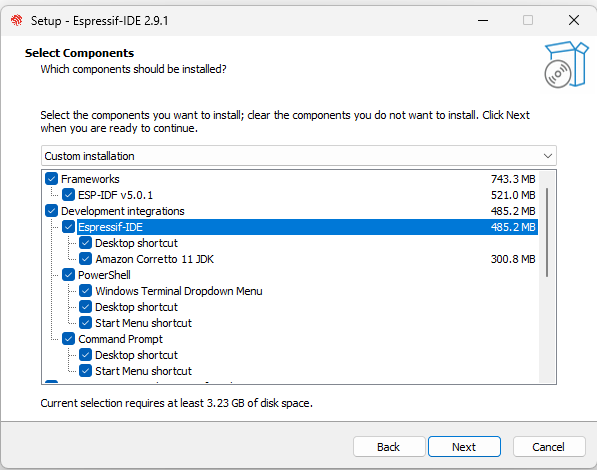
Task: Select the PowerShell row label
Action: [104, 275]
